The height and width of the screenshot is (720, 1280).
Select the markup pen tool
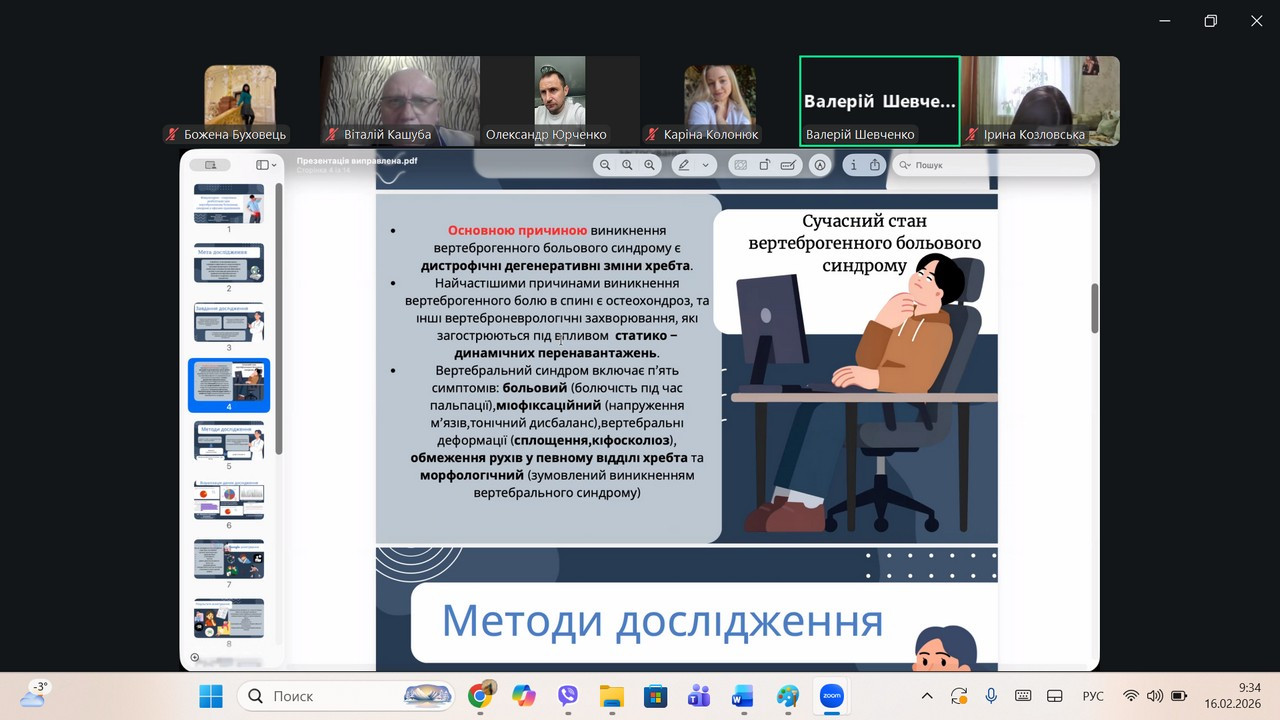pos(684,165)
